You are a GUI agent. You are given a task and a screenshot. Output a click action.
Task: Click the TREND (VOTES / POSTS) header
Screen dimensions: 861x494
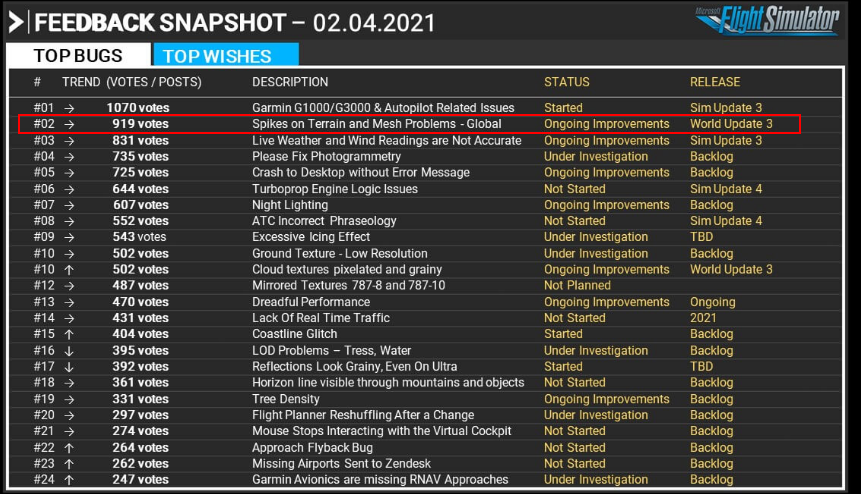[132, 82]
